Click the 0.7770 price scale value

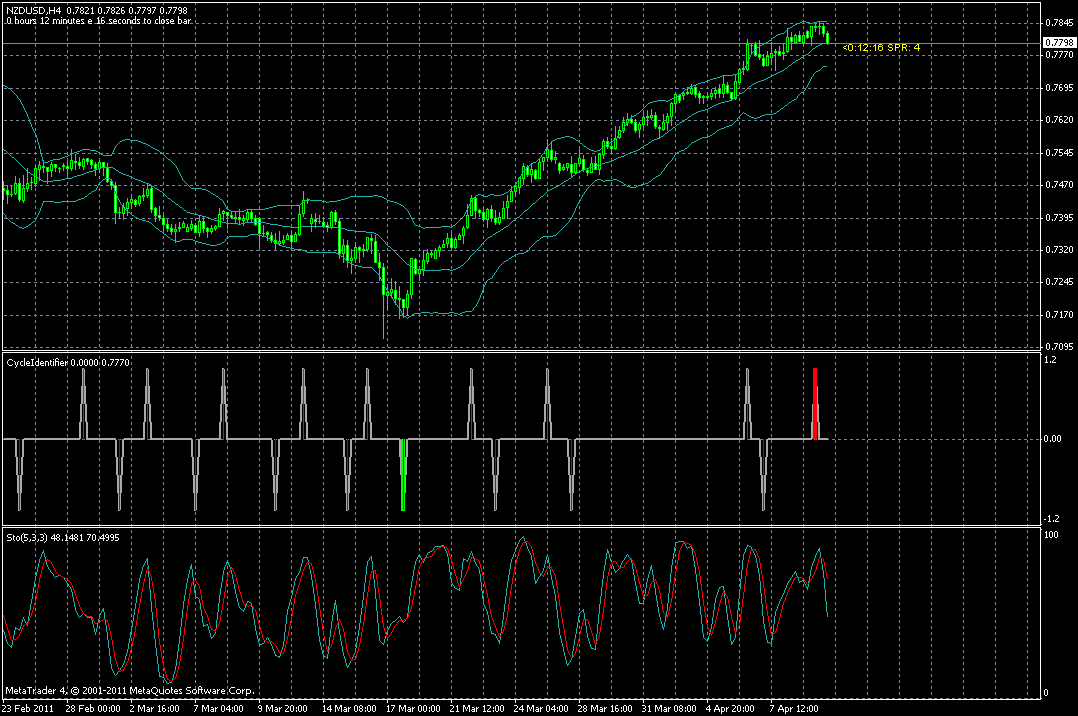(x=1059, y=54)
